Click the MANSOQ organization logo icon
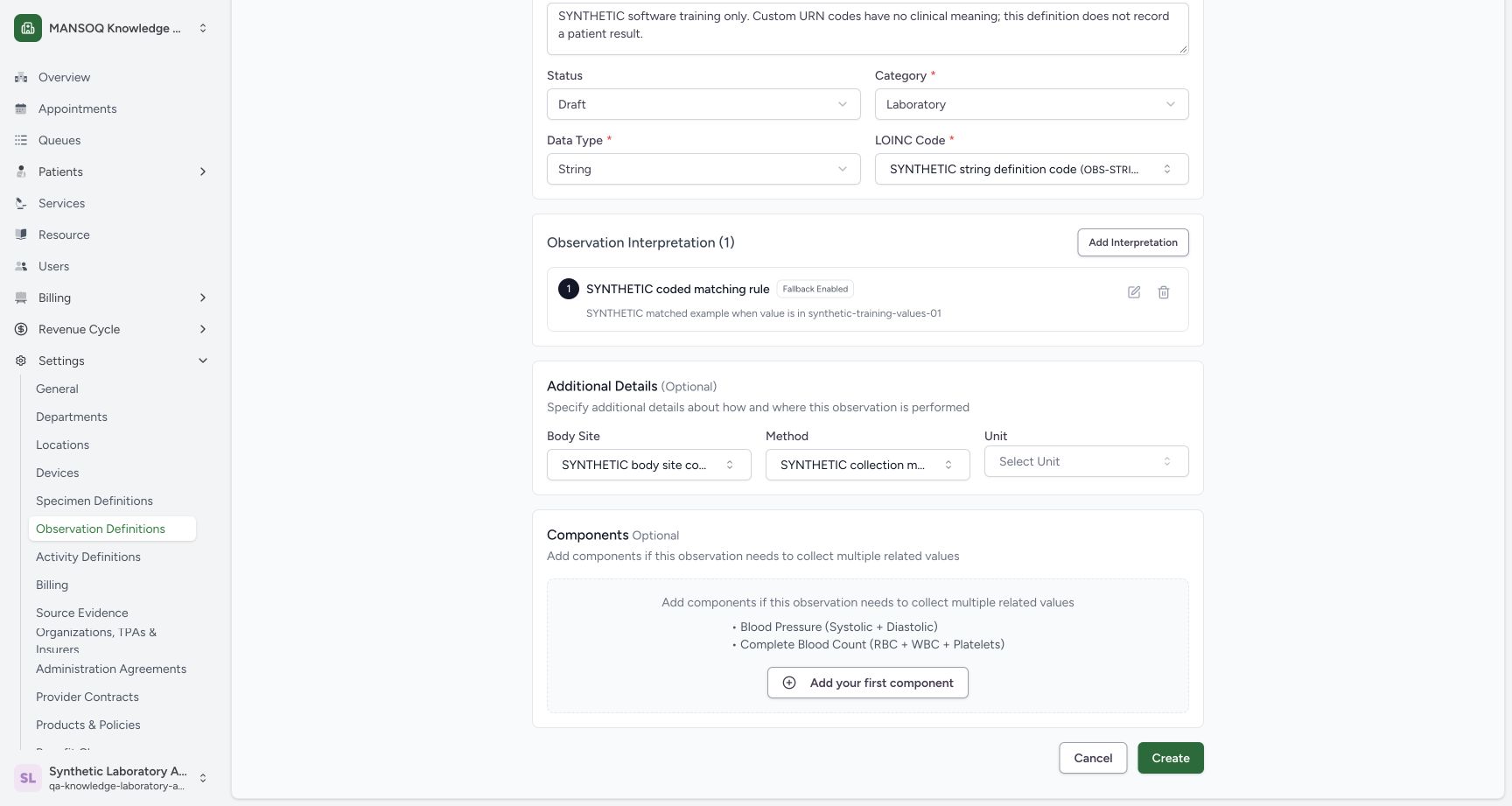 tap(28, 28)
